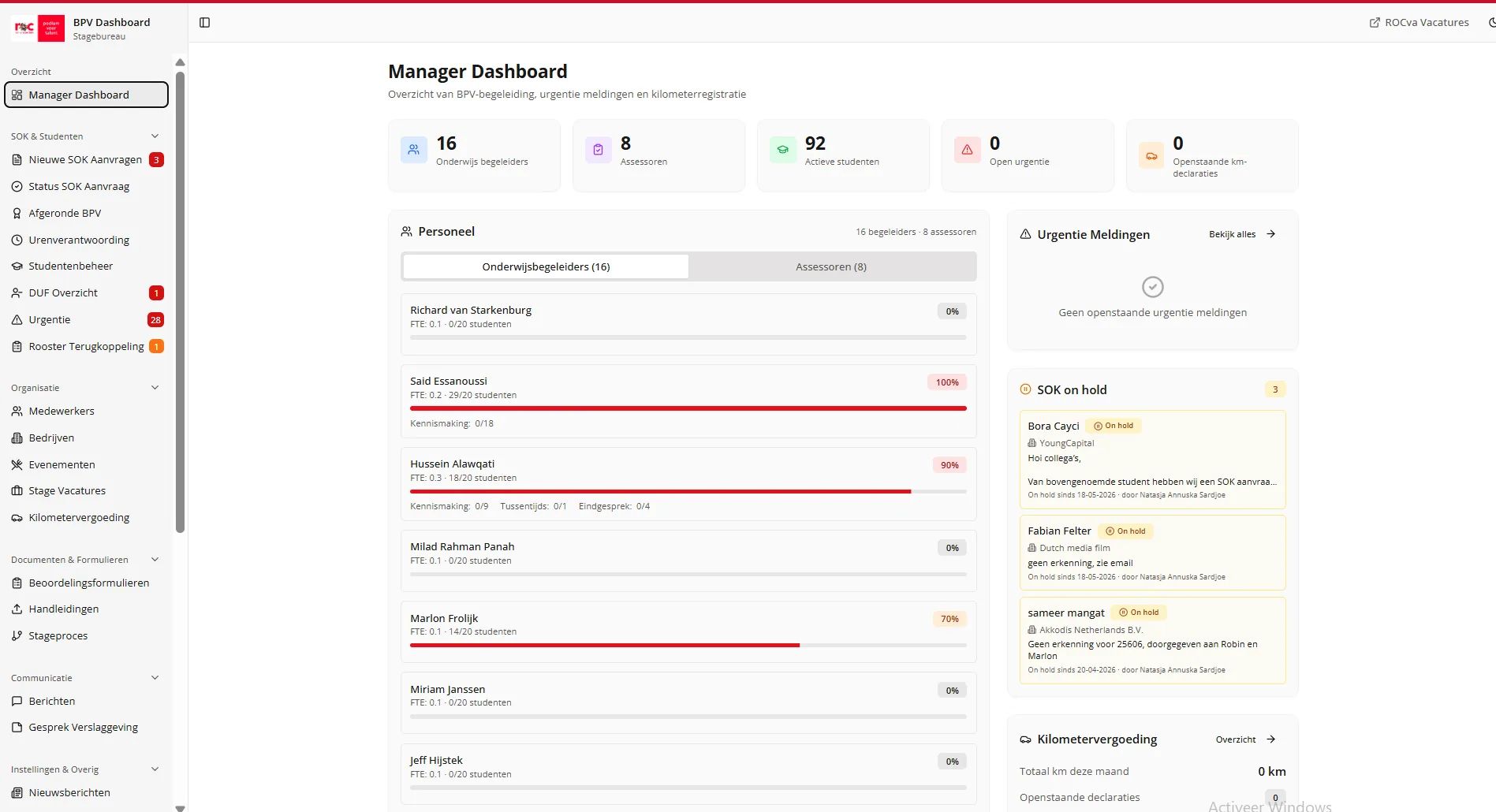Switch to Assessoren (8) tab
1496x812 pixels.
pyautogui.click(x=831, y=267)
